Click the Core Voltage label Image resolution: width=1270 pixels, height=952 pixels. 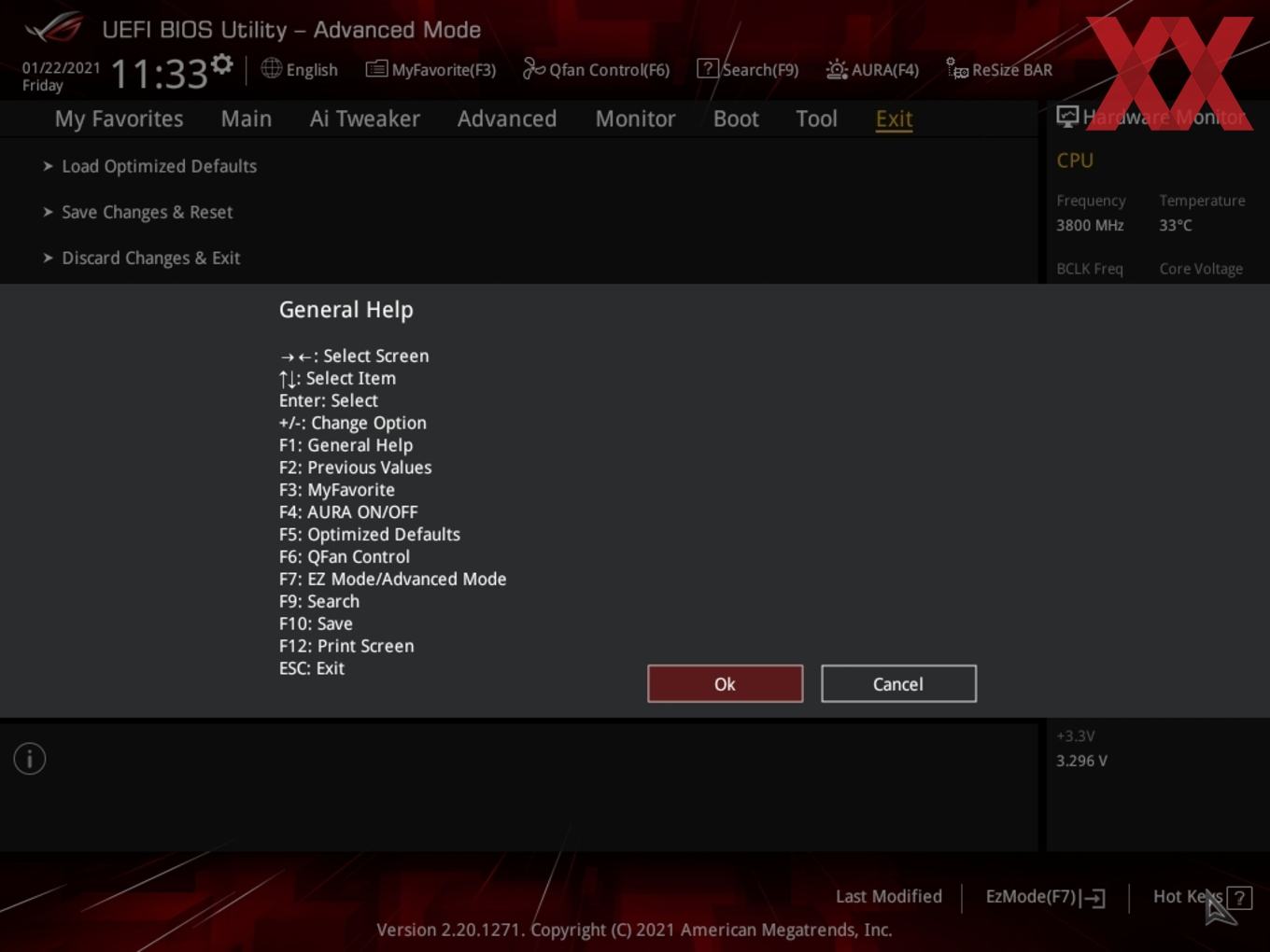click(1201, 269)
